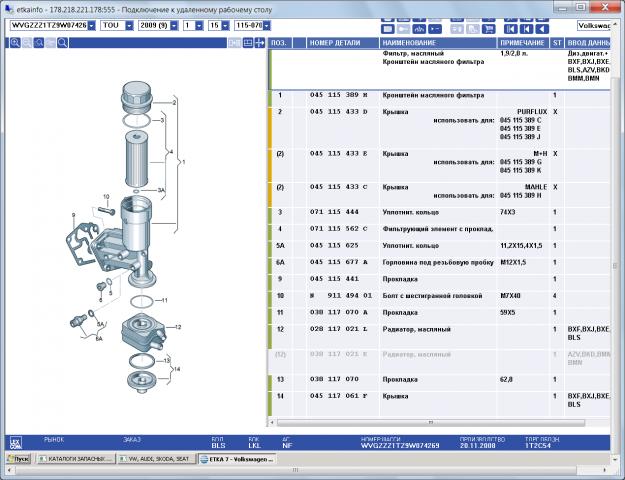
Task: Click the blank rectangle toolbar icon
Action: (x=388, y=29)
